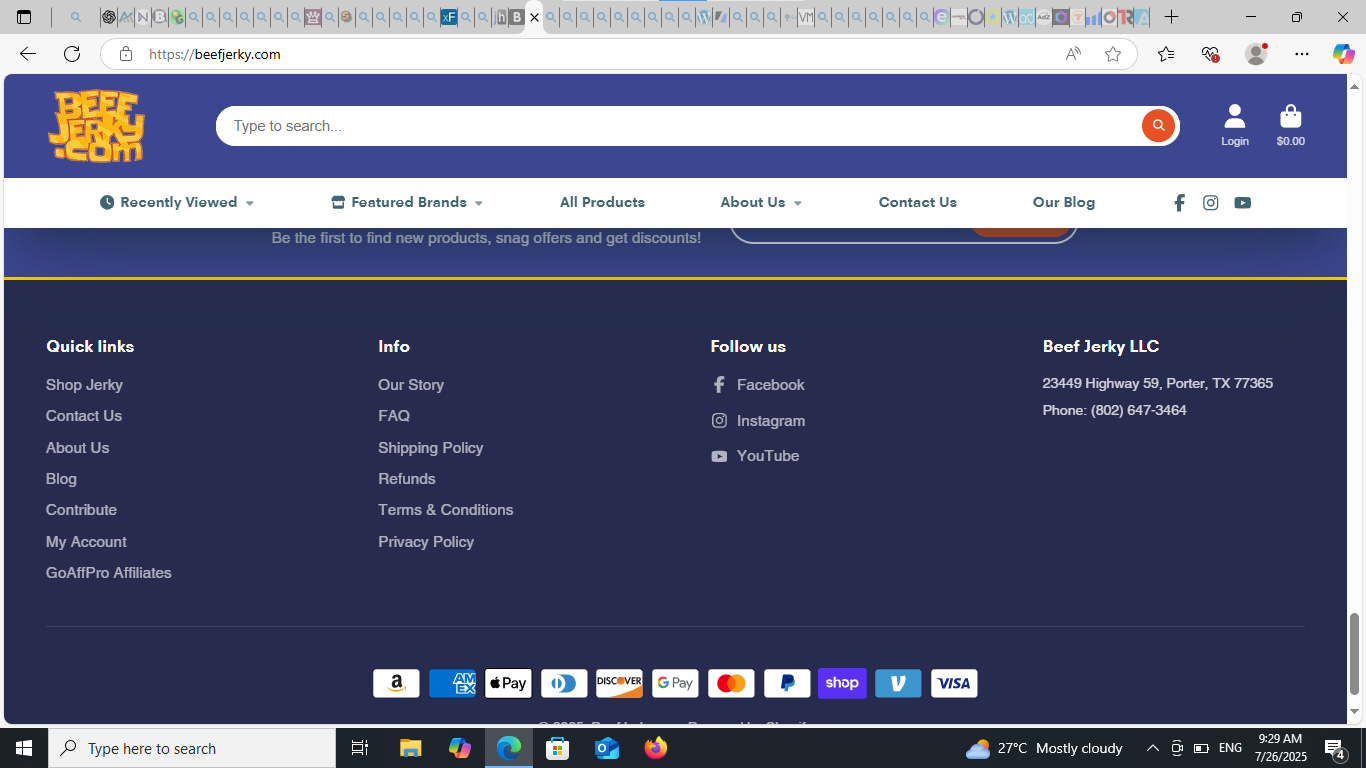1366x768 pixels.
Task: Click the Instagram icon in navigation bar
Action: point(1211,203)
